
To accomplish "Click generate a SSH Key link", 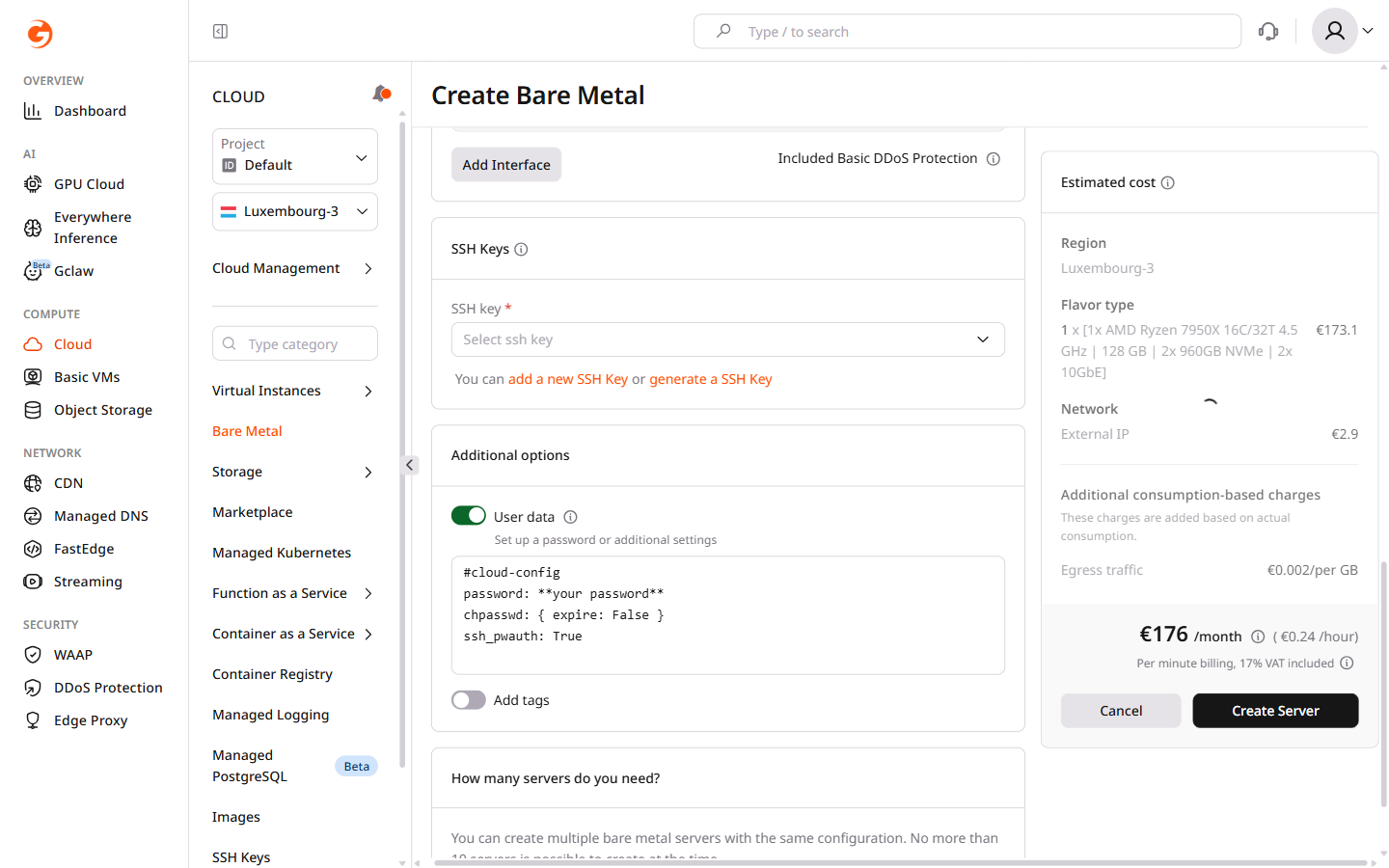I will click(711, 379).
